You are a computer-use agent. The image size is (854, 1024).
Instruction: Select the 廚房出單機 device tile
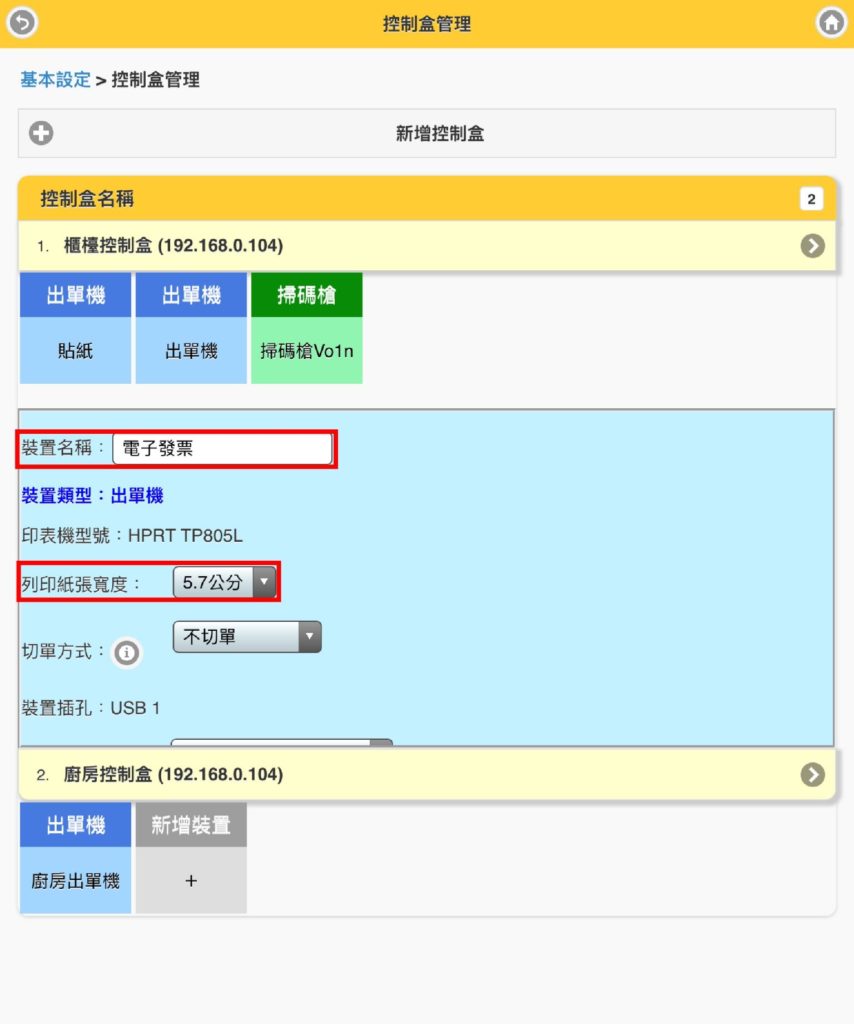tap(75, 880)
